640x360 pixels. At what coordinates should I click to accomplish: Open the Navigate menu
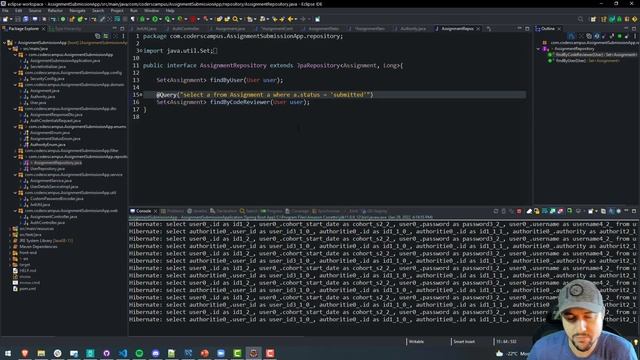(77, 11)
